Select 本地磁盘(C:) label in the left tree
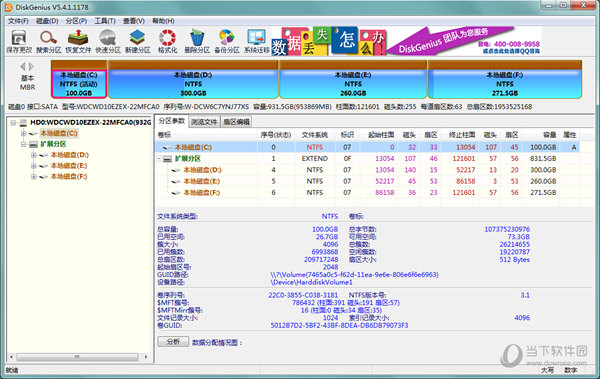Image resolution: width=600 pixels, height=379 pixels. [x=59, y=134]
